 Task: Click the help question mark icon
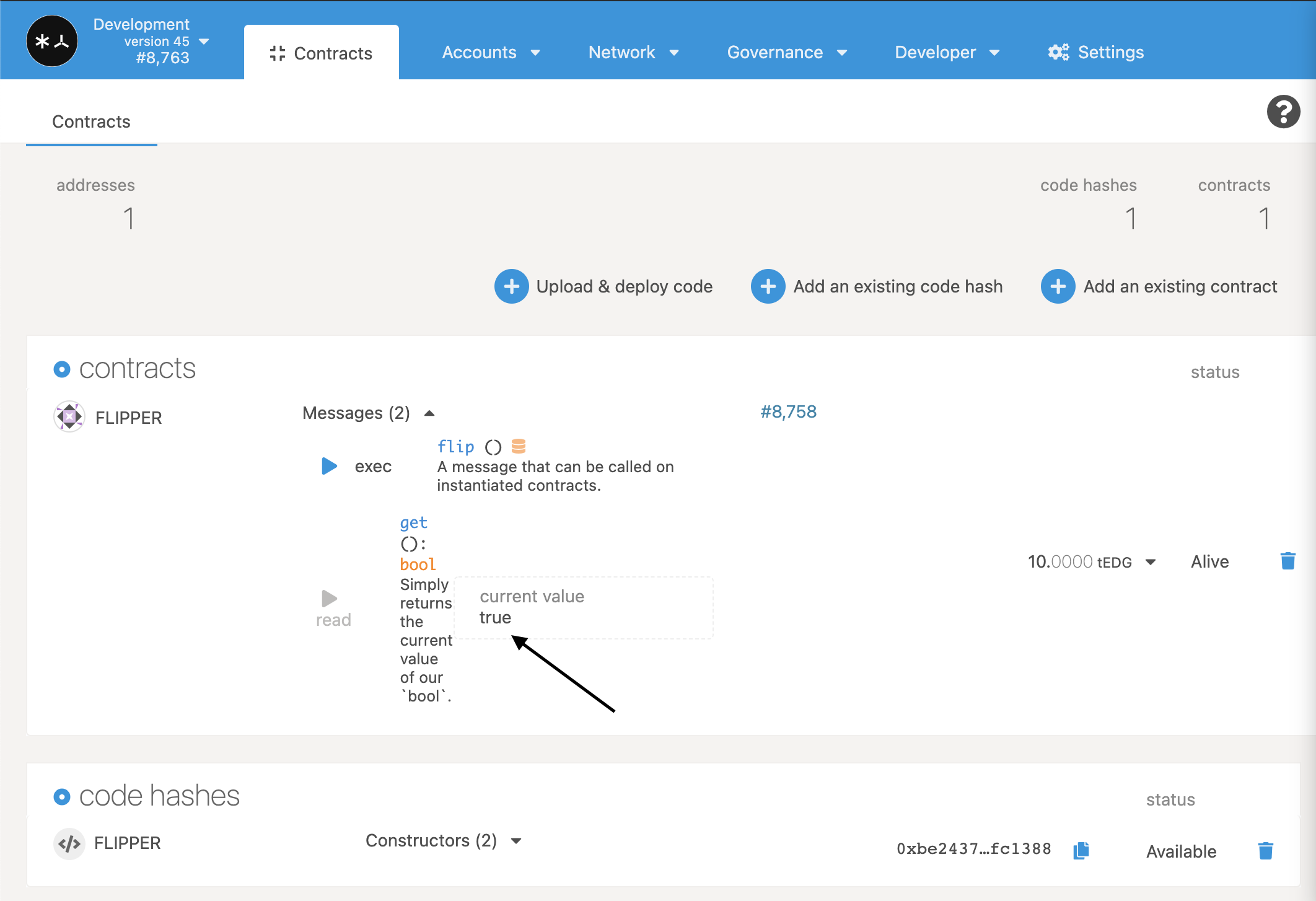pos(1283,112)
